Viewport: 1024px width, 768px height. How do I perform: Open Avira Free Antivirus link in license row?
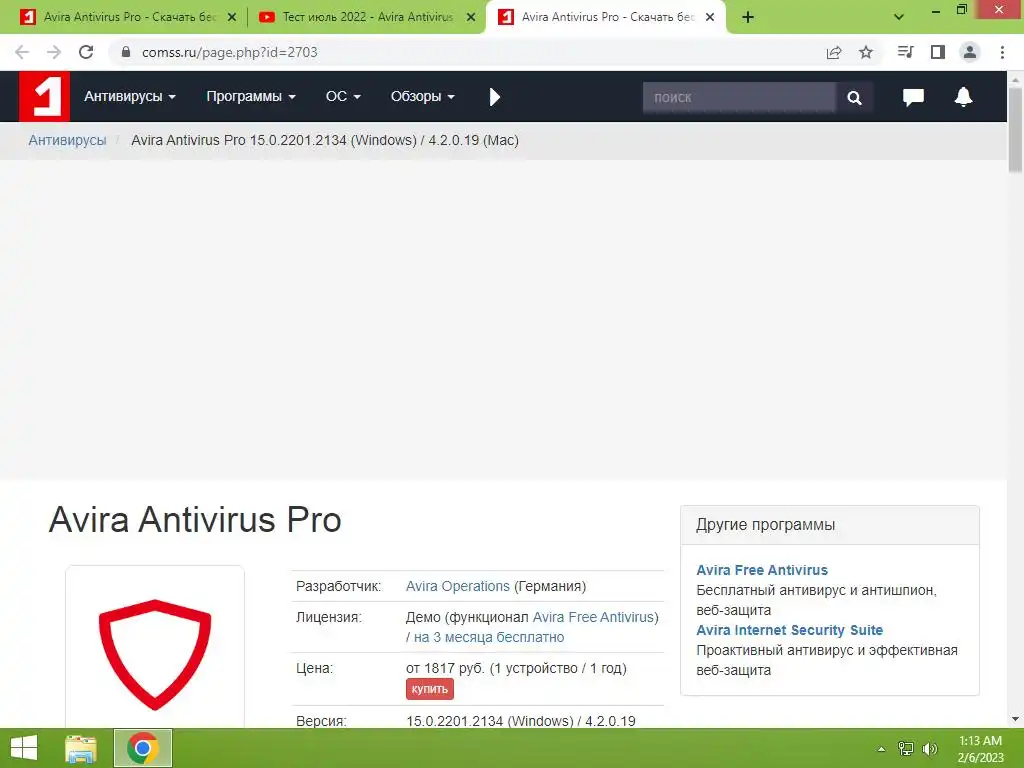[595, 617]
